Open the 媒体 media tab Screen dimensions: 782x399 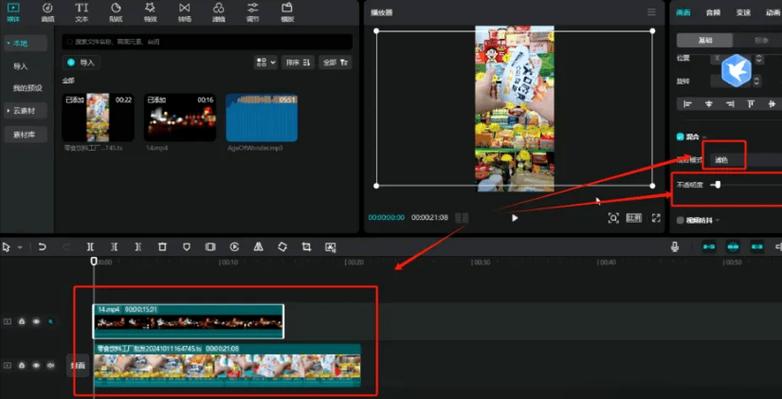point(13,12)
